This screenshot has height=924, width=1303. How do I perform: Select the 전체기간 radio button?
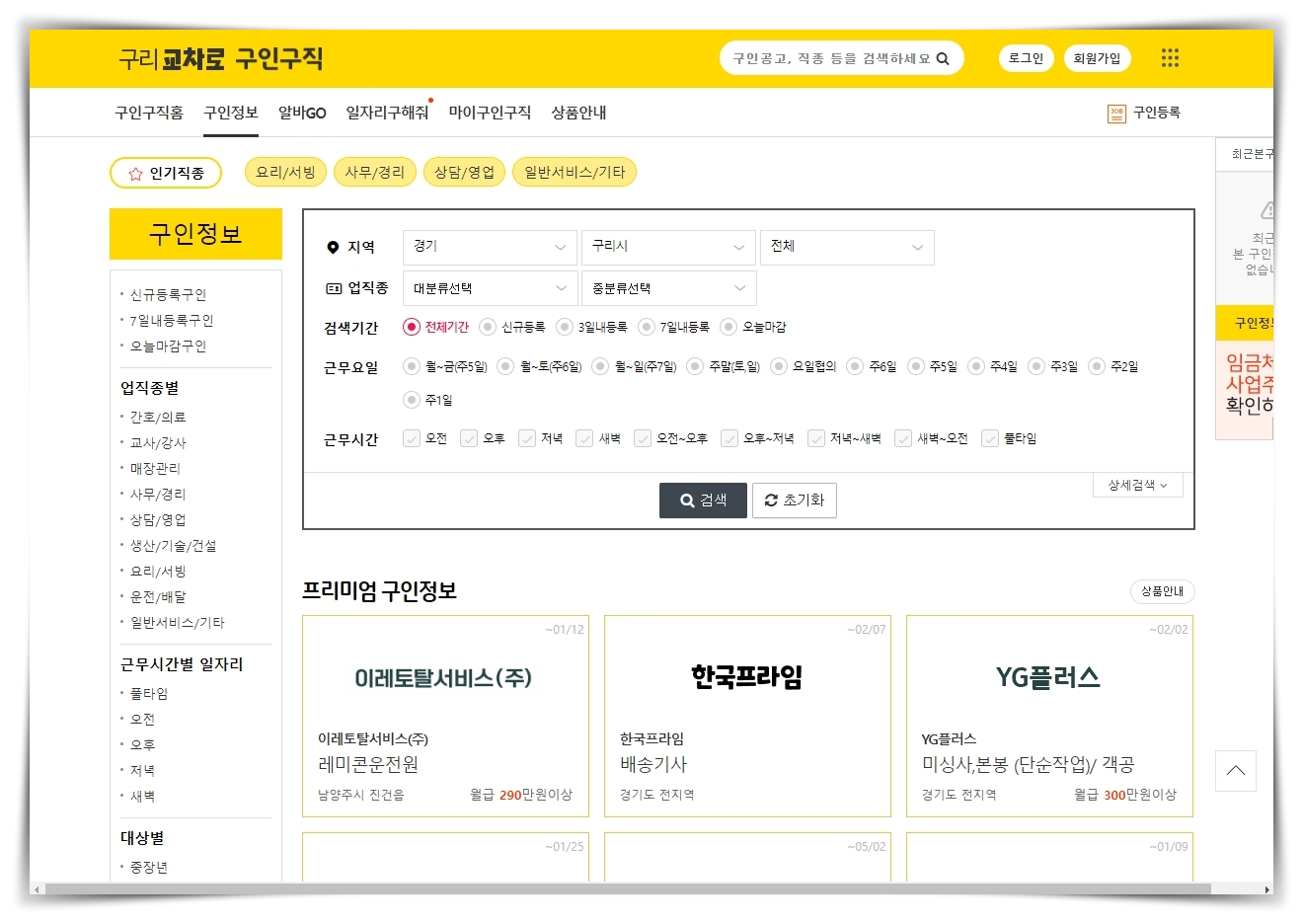click(412, 327)
